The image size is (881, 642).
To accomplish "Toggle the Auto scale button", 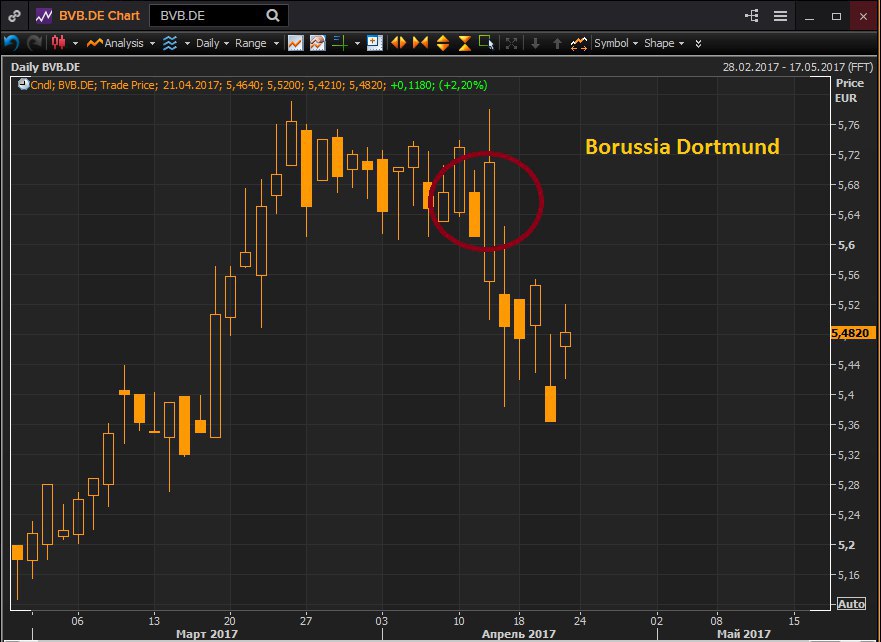I will tap(851, 604).
